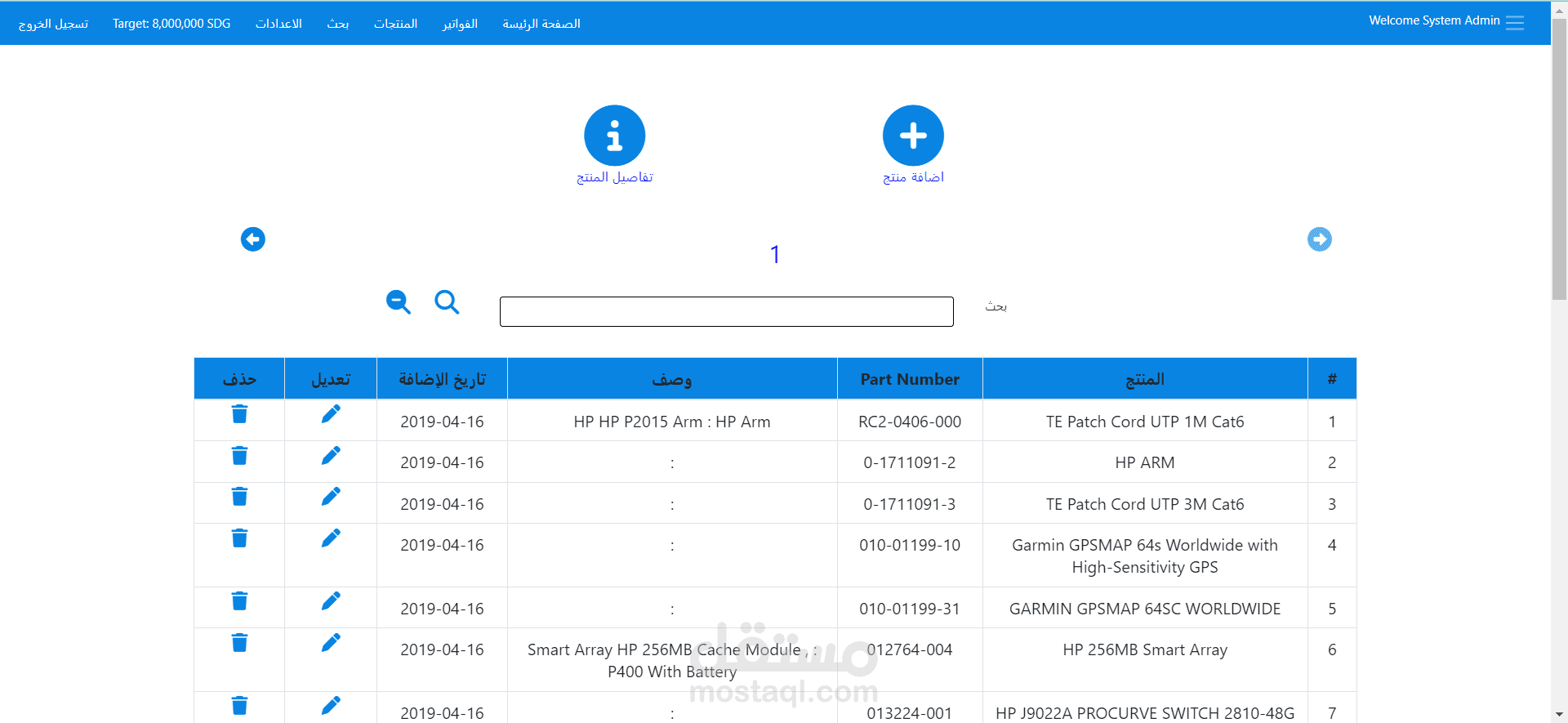
Task: Click part number RC2-0406-000
Action: click(x=910, y=422)
